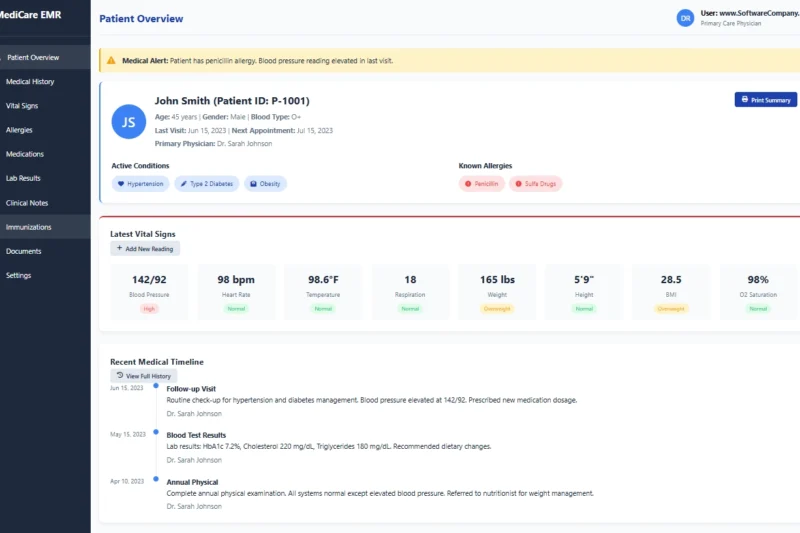Screen dimensions: 800x533
Task: Open Clinical Notes in the sidebar
Action: 45,202
